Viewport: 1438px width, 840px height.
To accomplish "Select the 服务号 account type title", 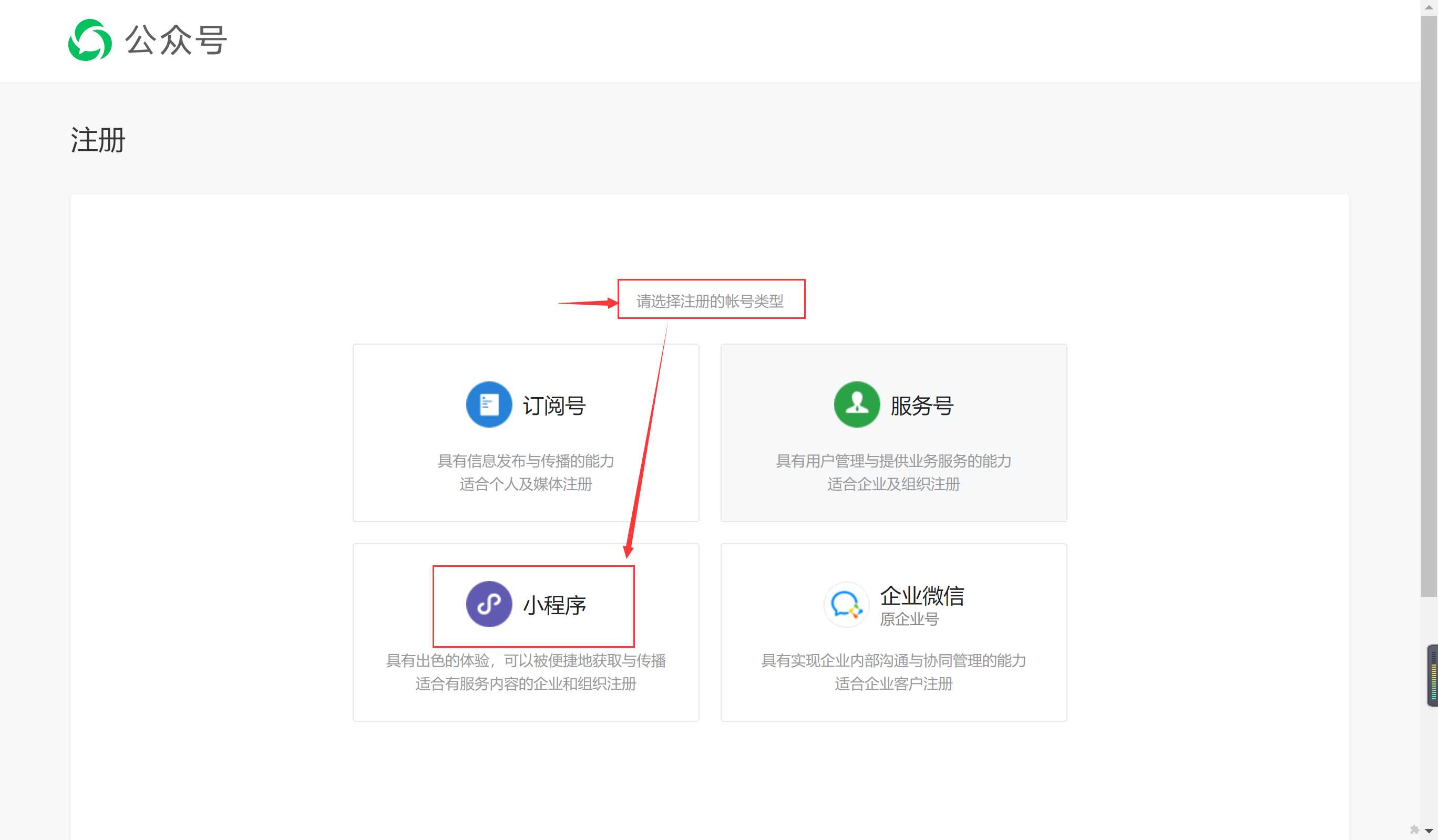I will tap(922, 406).
